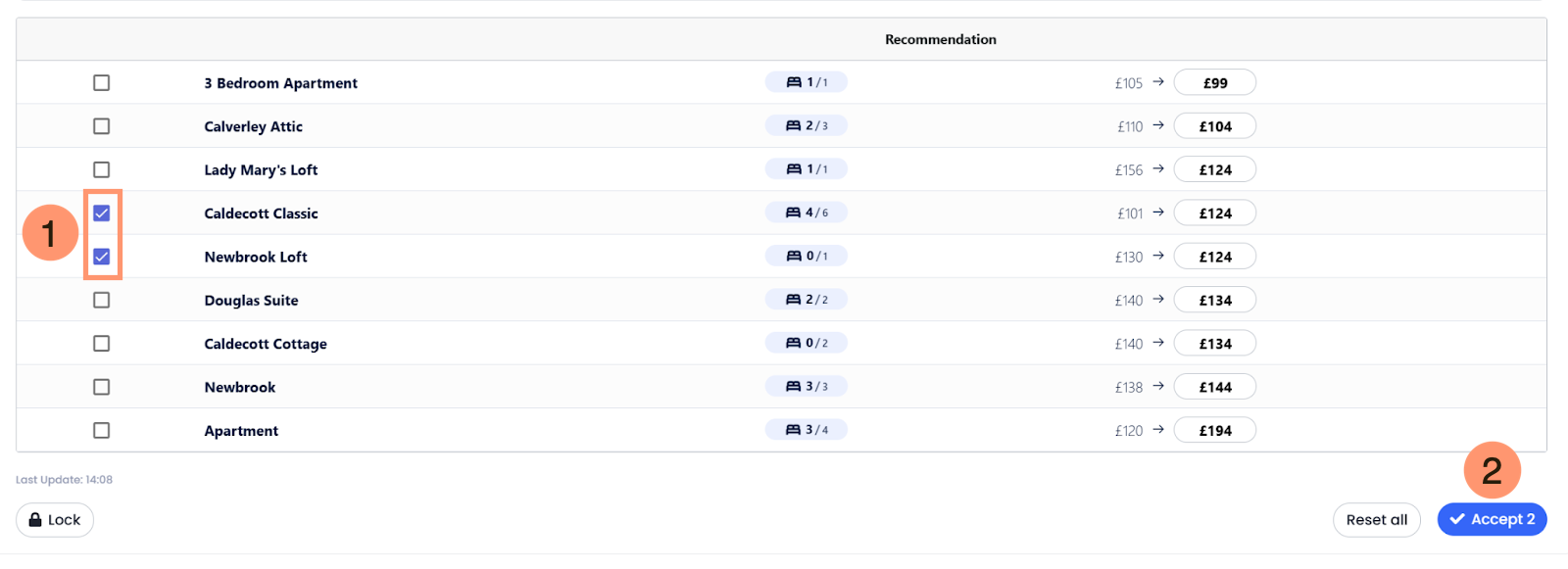Click the Lock button
The height and width of the screenshot is (569, 1568).
click(55, 520)
